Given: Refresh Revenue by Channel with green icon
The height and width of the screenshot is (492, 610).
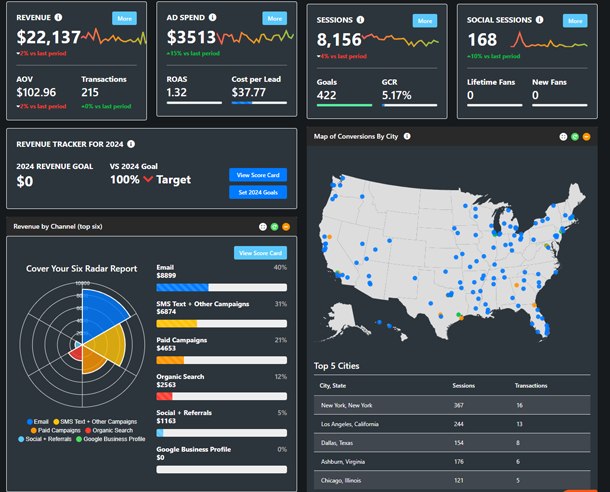Looking at the screenshot, I should click(x=275, y=227).
